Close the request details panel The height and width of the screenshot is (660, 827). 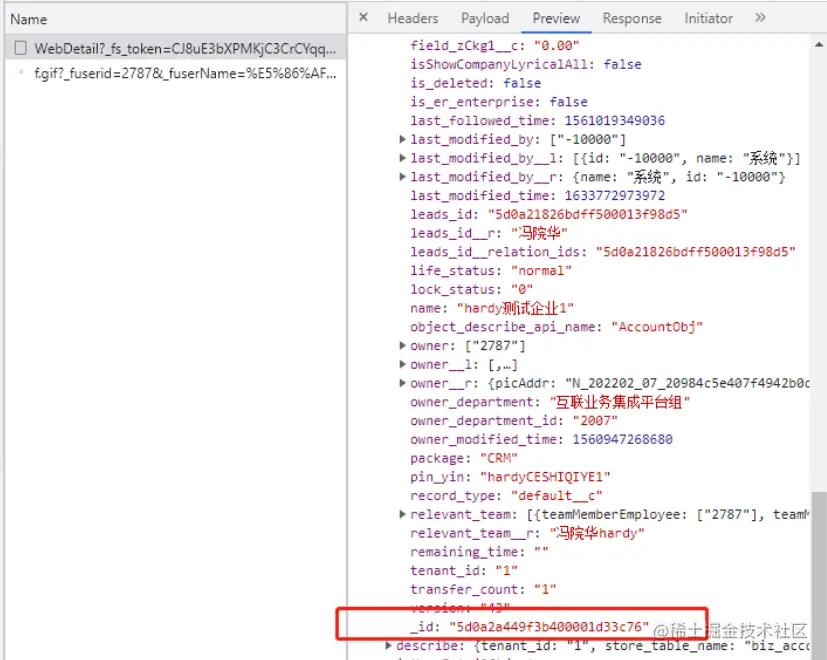[x=363, y=17]
